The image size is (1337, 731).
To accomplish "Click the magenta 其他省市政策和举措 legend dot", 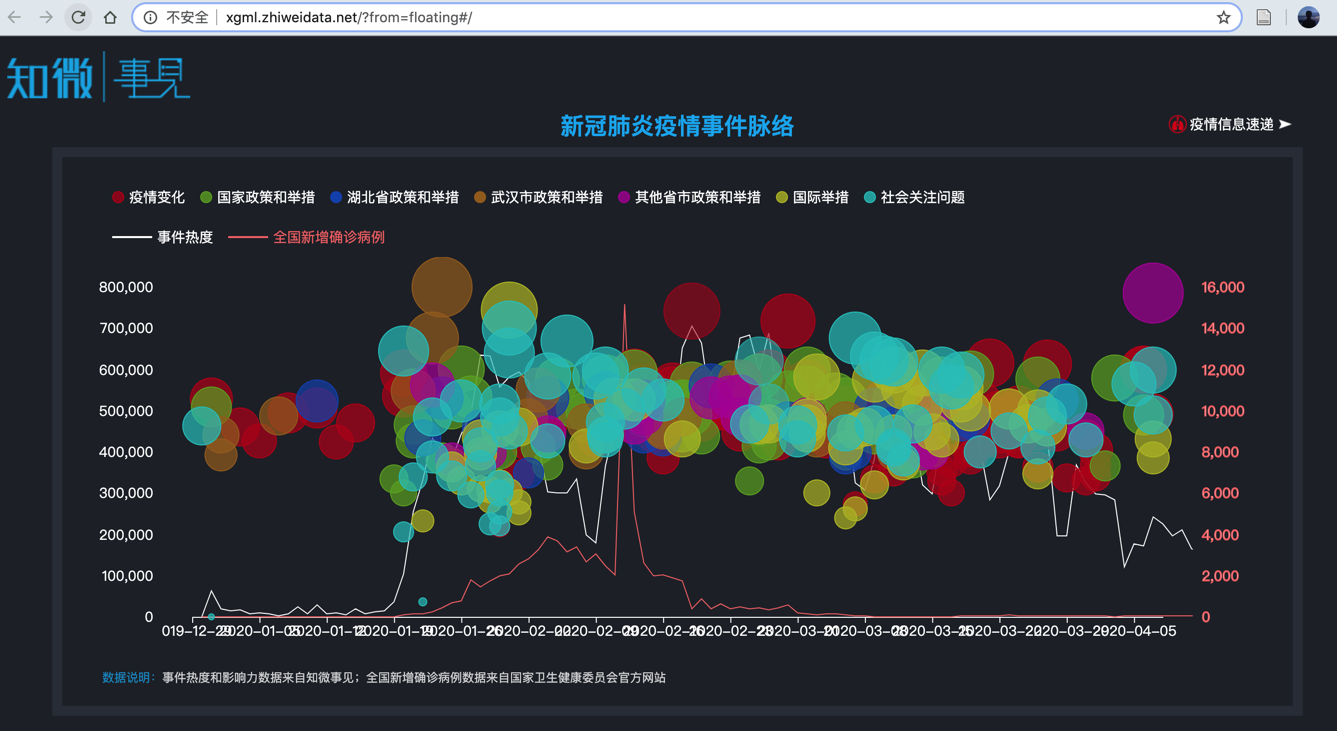I will [x=624, y=197].
